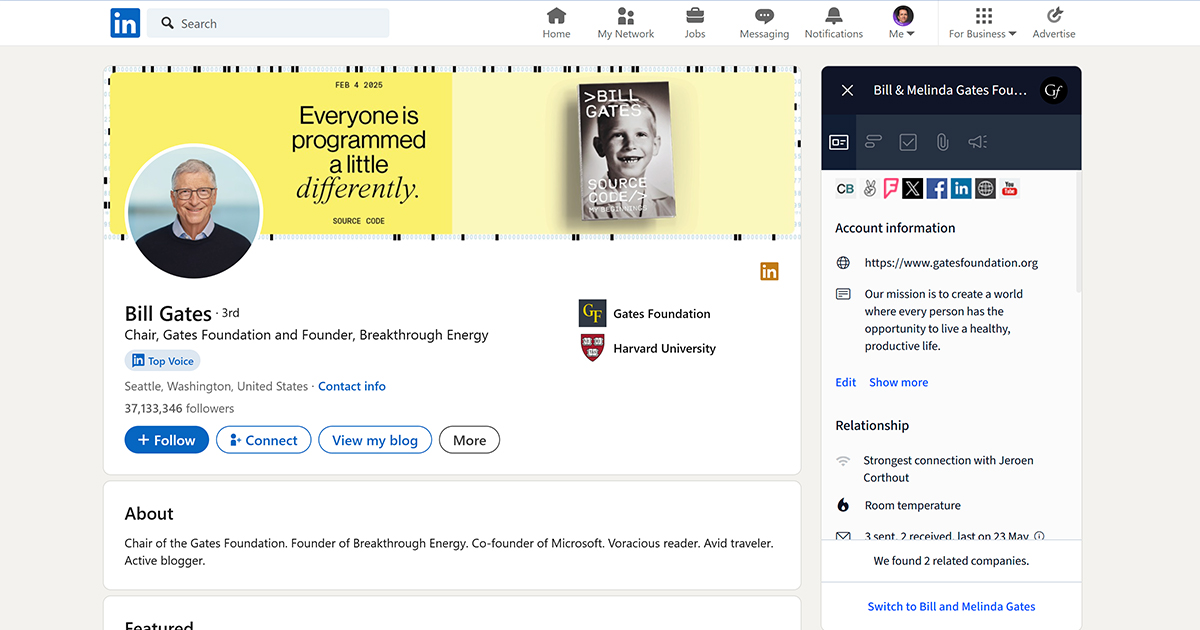Open Bill Gates' profile photo
Image resolution: width=1200 pixels, height=630 pixels.
194,212
